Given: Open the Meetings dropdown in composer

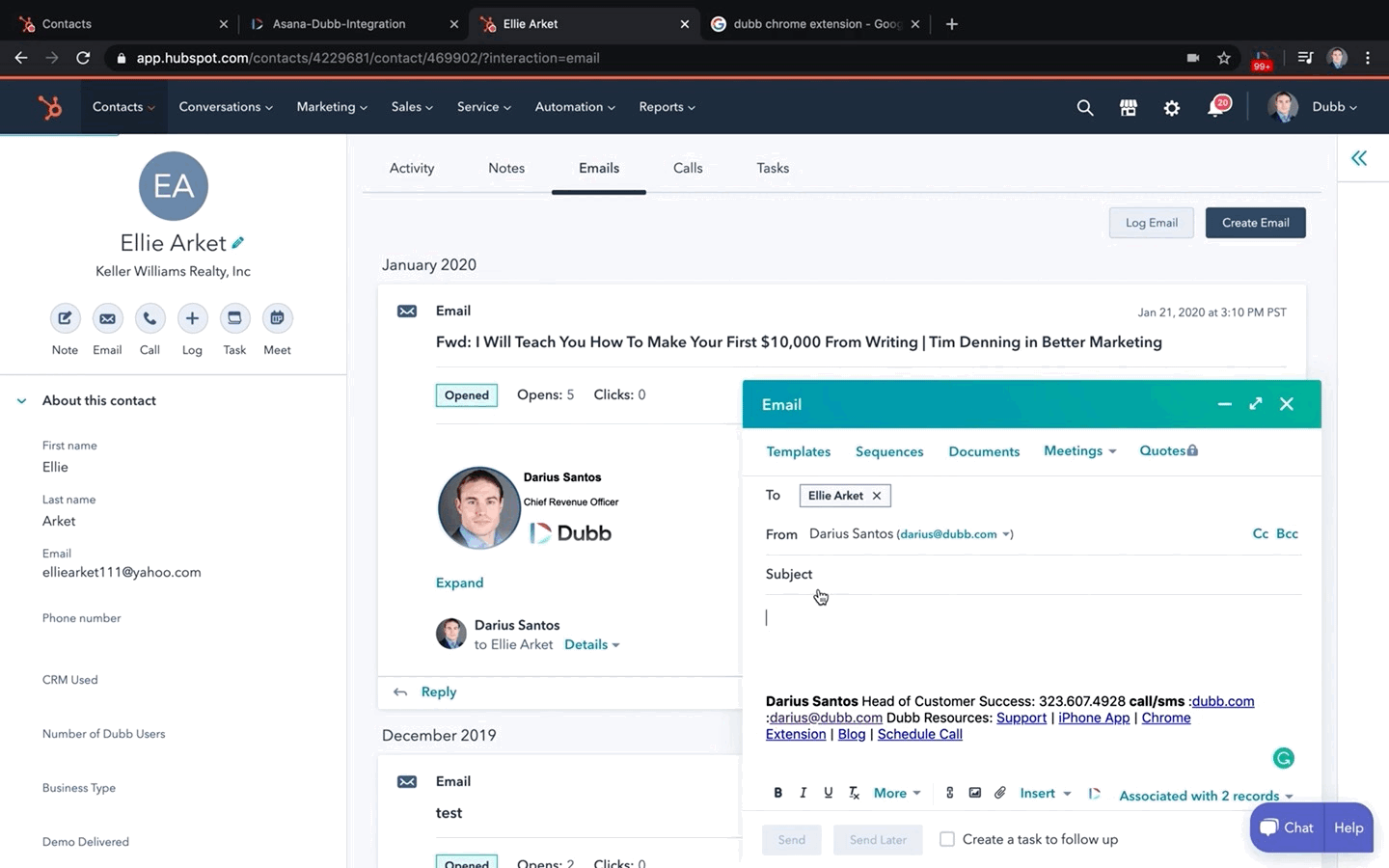Looking at the screenshot, I should pos(1079,450).
